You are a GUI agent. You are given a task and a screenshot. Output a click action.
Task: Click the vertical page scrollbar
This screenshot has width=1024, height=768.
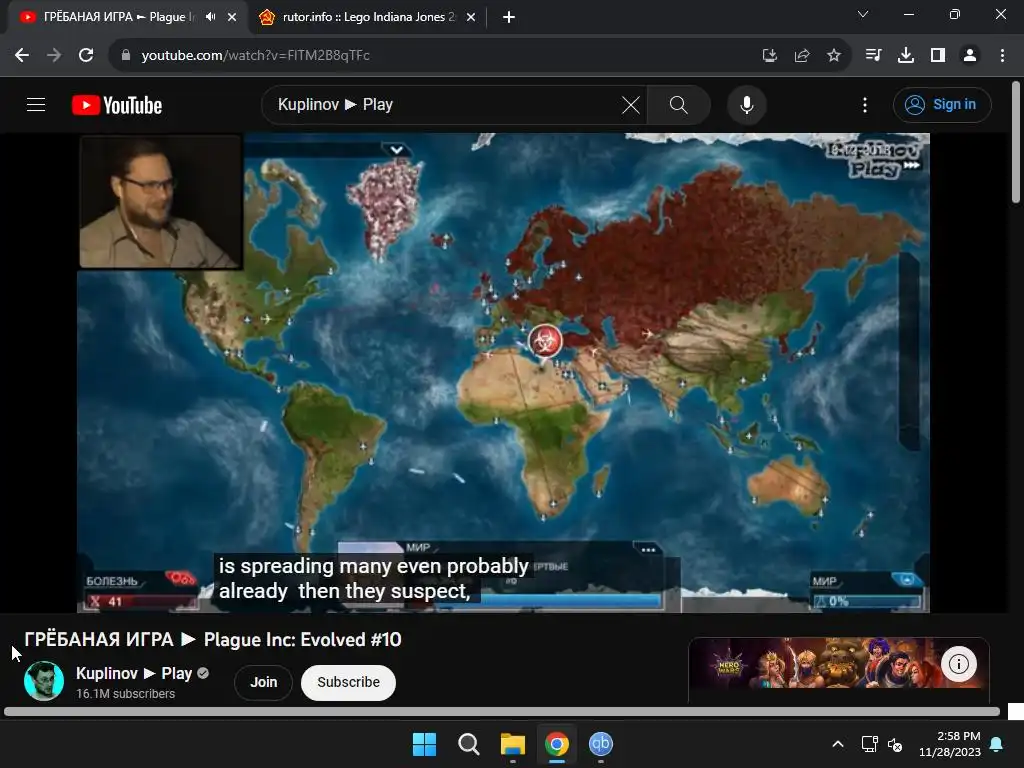coord(1016,142)
